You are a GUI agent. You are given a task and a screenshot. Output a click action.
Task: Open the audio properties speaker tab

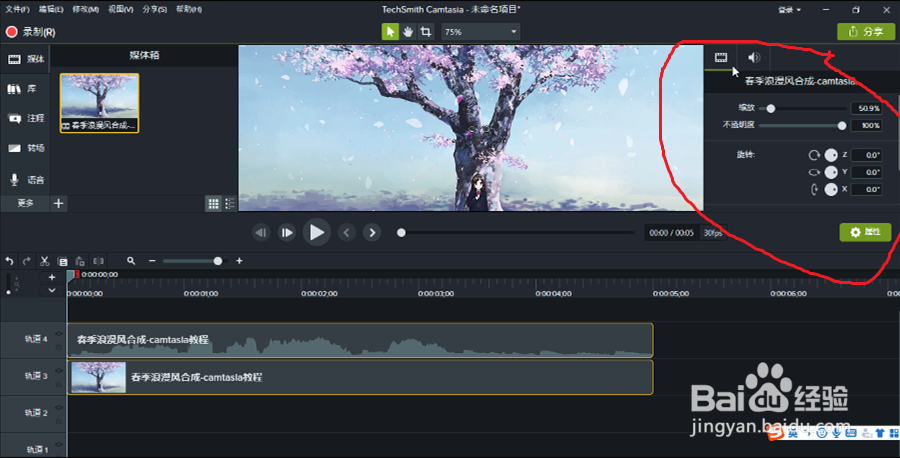[754, 57]
